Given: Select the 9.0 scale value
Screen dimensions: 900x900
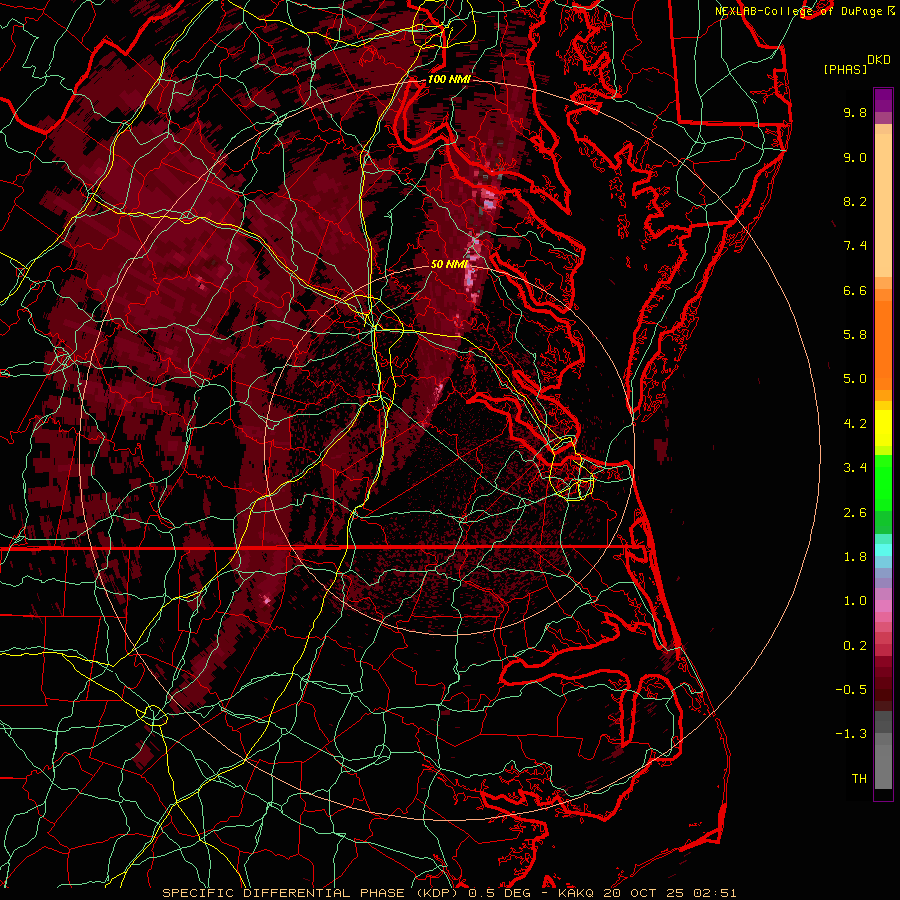Looking at the screenshot, I should [855, 157].
